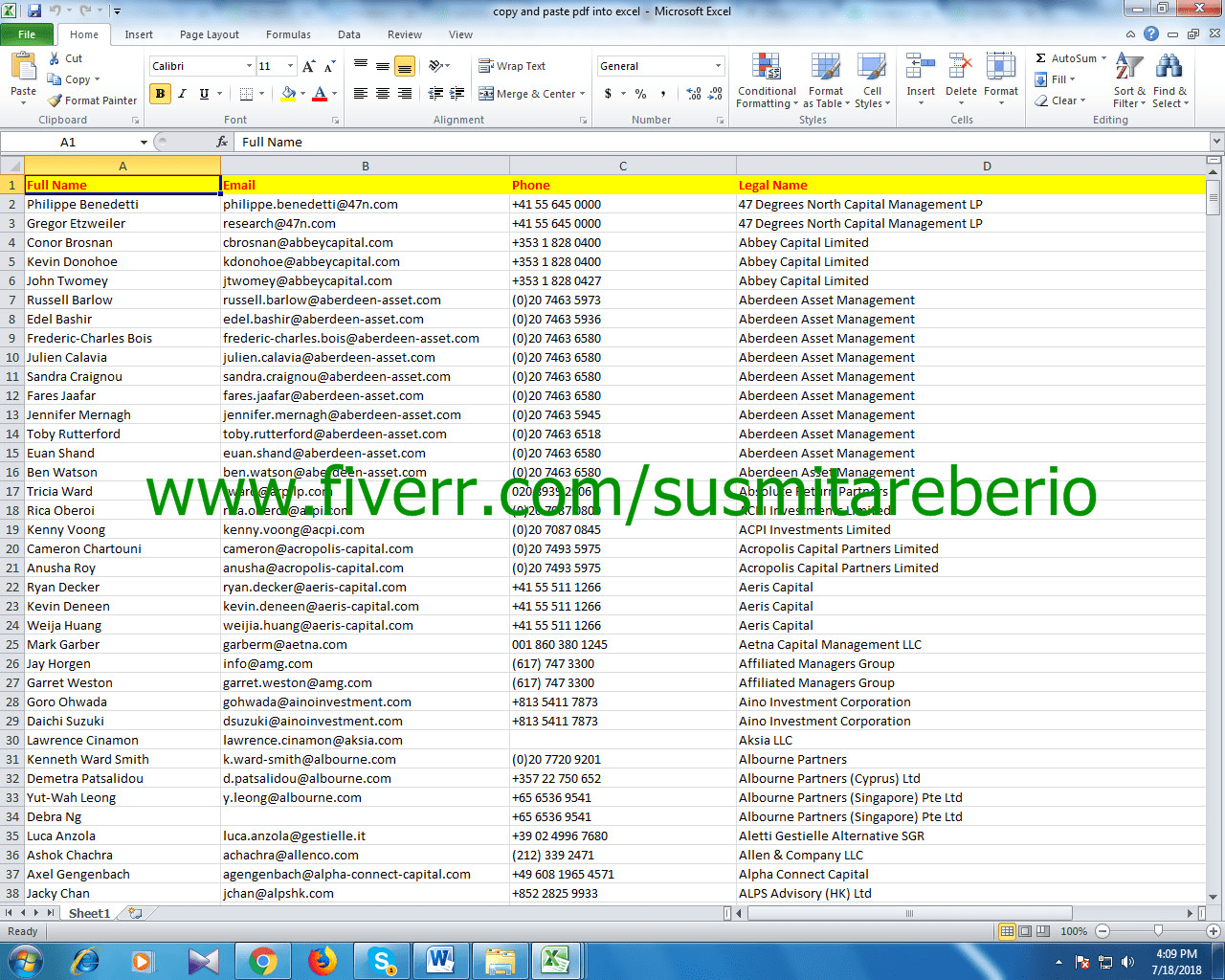Align text right in the cell
This screenshot has height=980, width=1225.
405,94
